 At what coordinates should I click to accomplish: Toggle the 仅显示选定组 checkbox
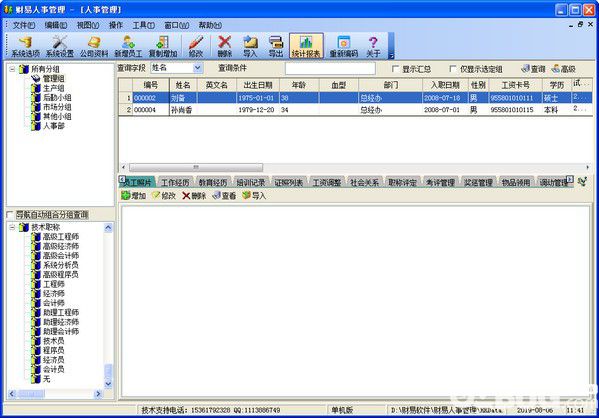tap(452, 69)
